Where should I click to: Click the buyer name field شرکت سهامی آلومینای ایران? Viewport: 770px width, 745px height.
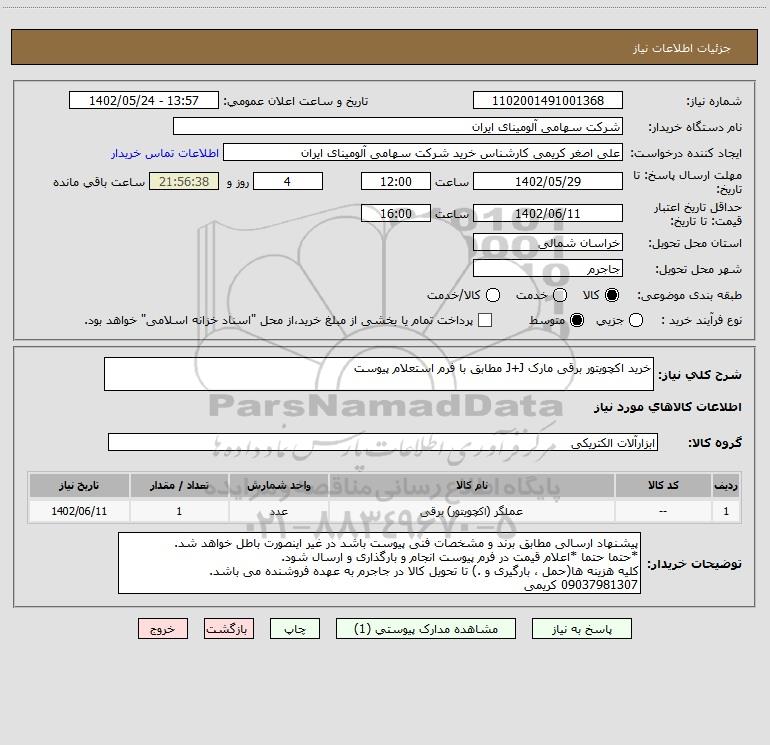[398, 126]
